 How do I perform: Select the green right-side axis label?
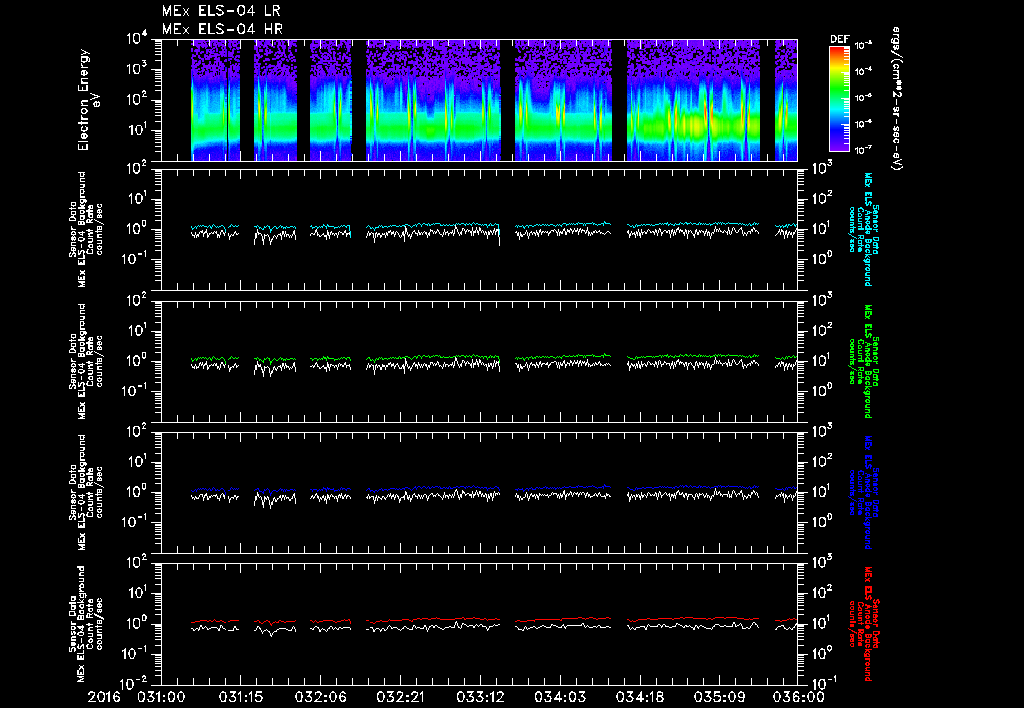coord(864,361)
